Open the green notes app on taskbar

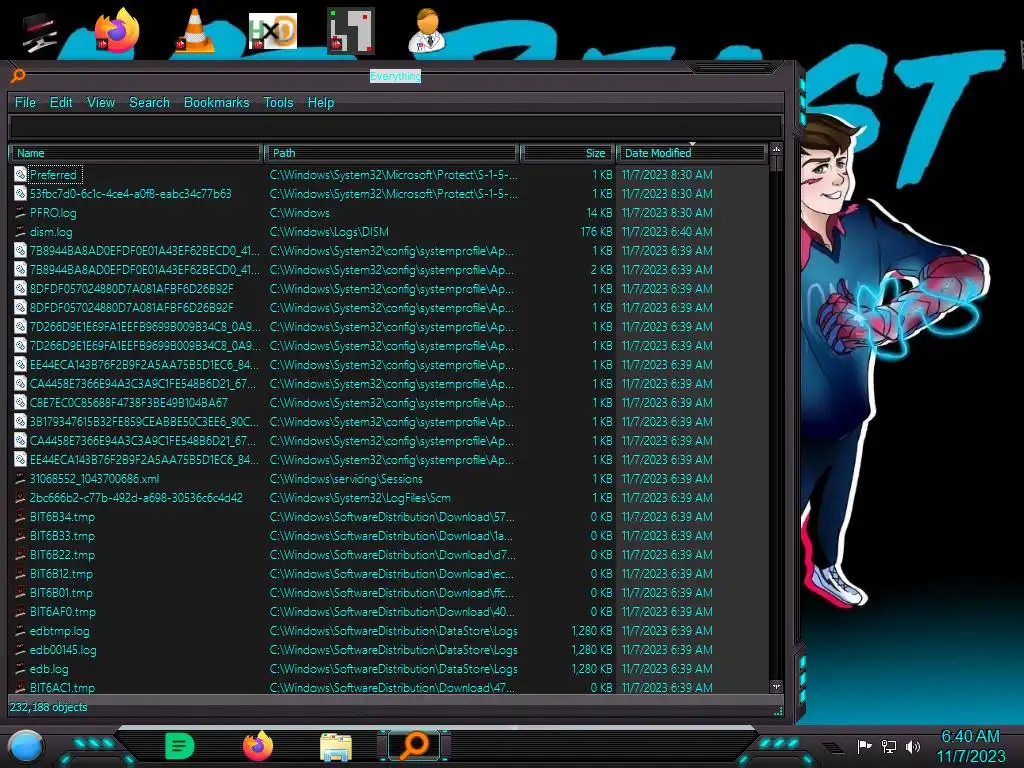pyautogui.click(x=180, y=746)
